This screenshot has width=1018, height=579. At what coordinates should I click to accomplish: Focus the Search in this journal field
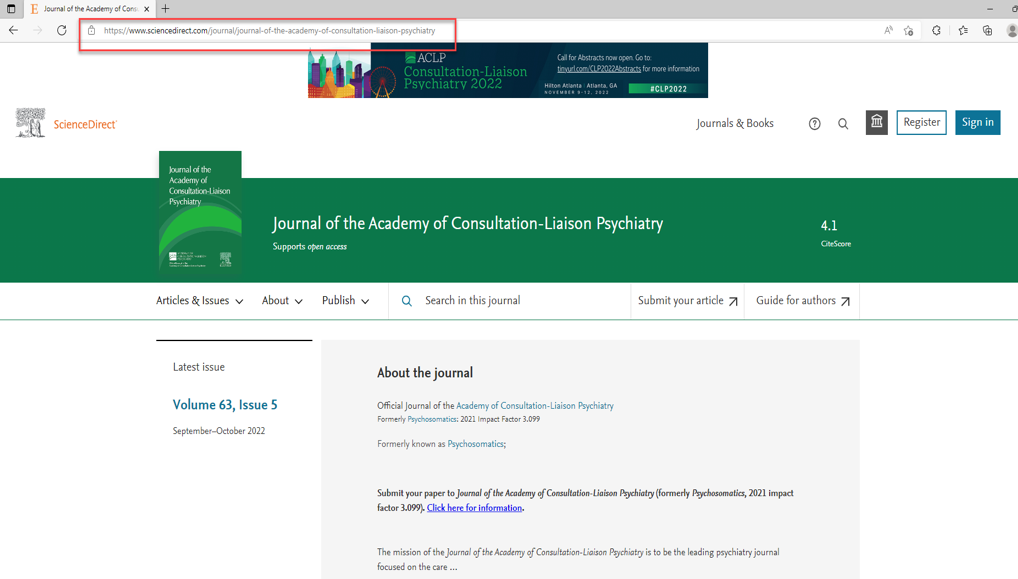pyautogui.click(x=510, y=301)
